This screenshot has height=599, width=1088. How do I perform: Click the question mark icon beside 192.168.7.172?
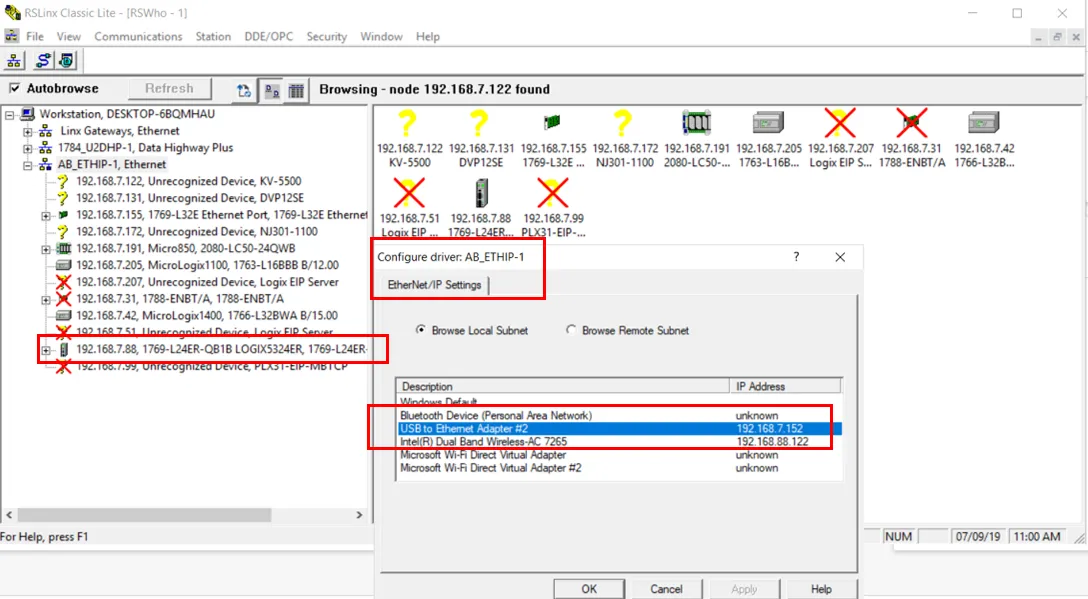(62, 231)
